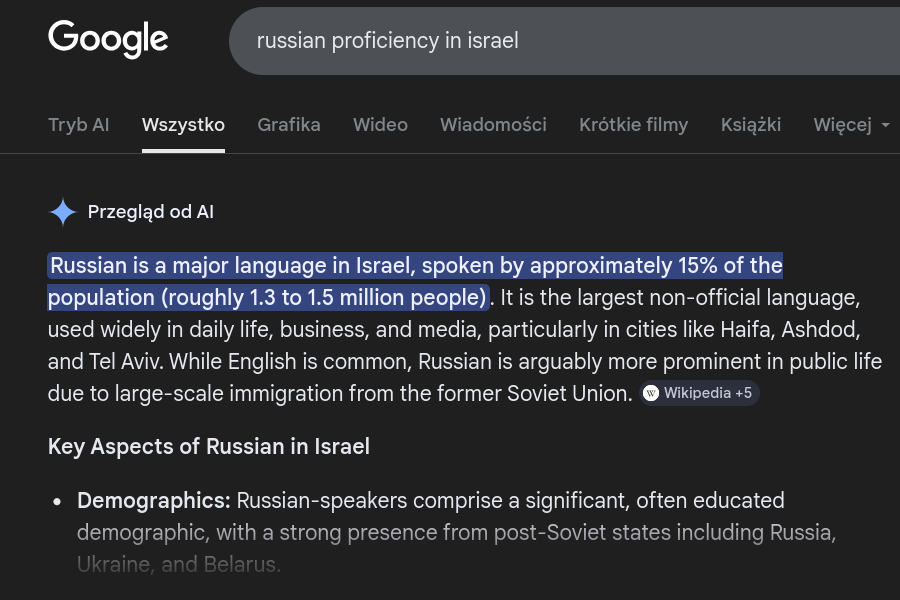Click the AI overview sparkle icon
900x600 pixels.
coord(63,212)
